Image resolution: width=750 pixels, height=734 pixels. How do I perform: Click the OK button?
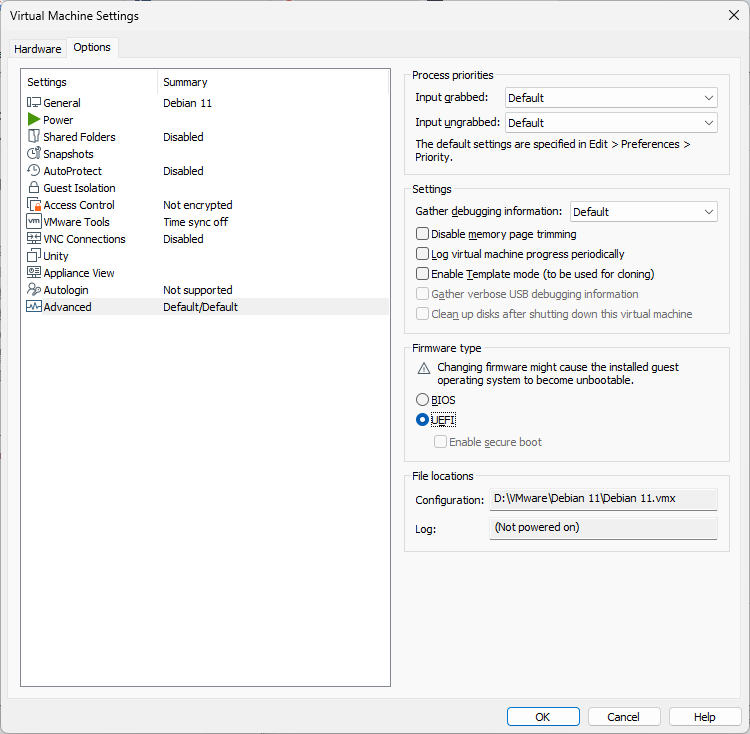pyautogui.click(x=543, y=717)
